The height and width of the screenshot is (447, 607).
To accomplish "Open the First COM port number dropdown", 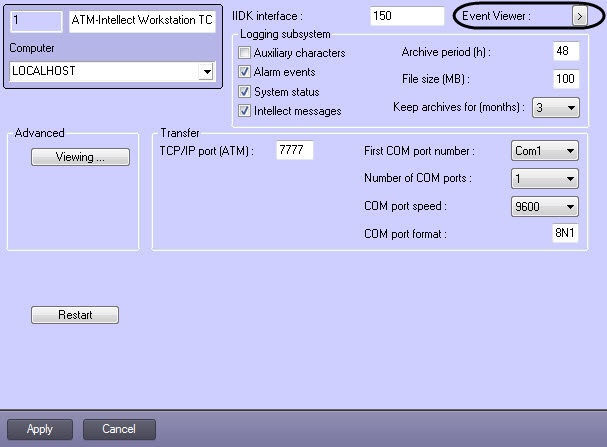I will [545, 151].
